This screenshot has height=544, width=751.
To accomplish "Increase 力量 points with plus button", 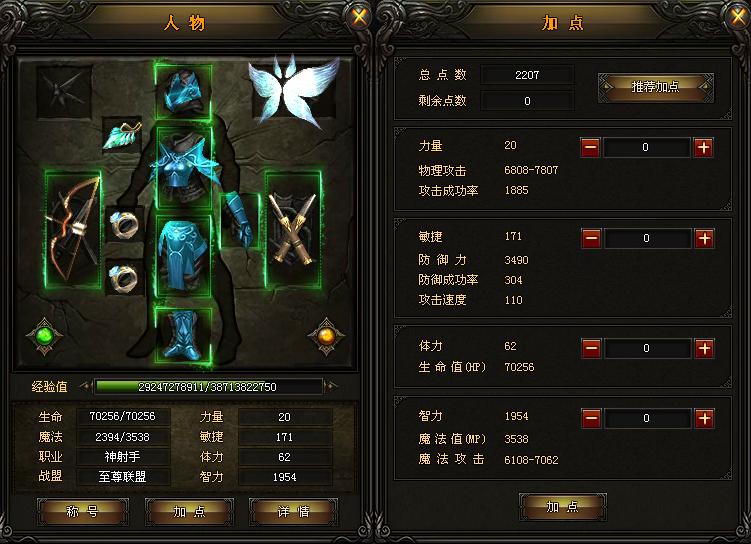I will coord(704,147).
